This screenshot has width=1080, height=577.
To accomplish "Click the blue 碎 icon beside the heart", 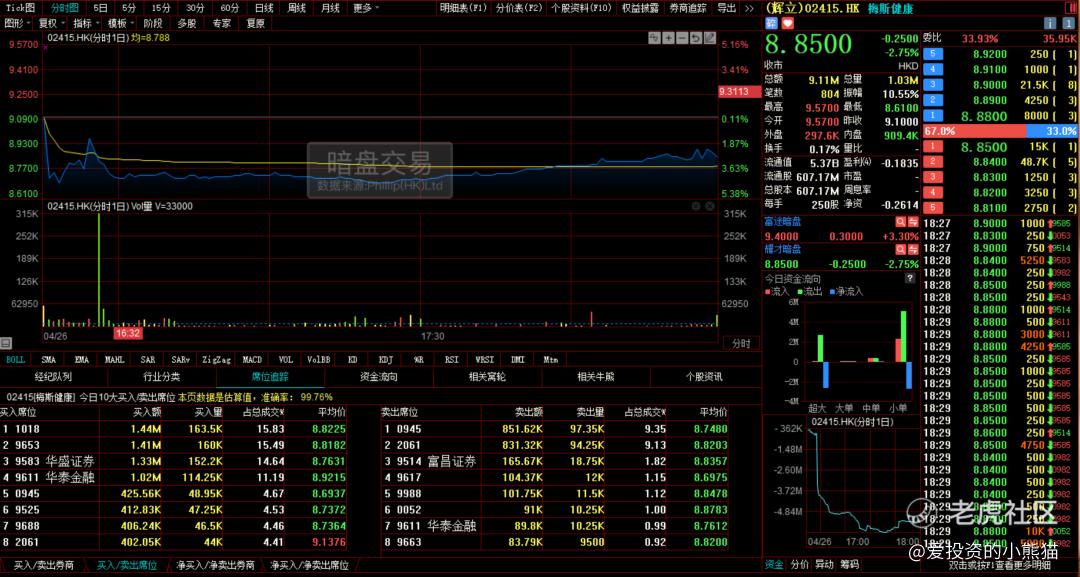I will click(x=771, y=23).
